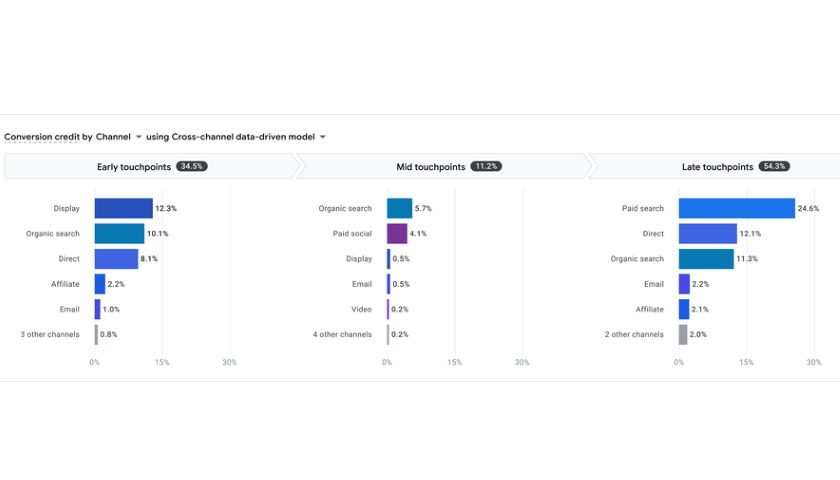
Task: Click the 'Affiliate' label in Early touchpoints
Action: (x=65, y=284)
